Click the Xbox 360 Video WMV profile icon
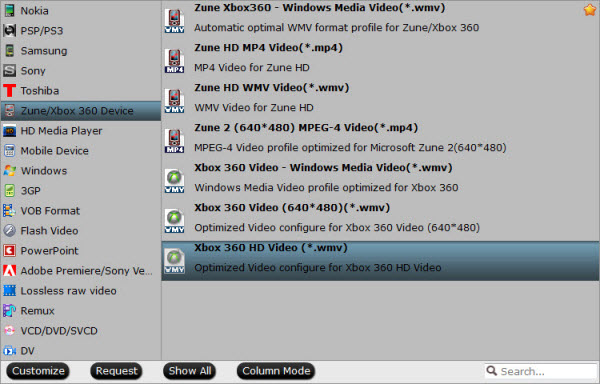This screenshot has width=600, height=384. click(174, 181)
